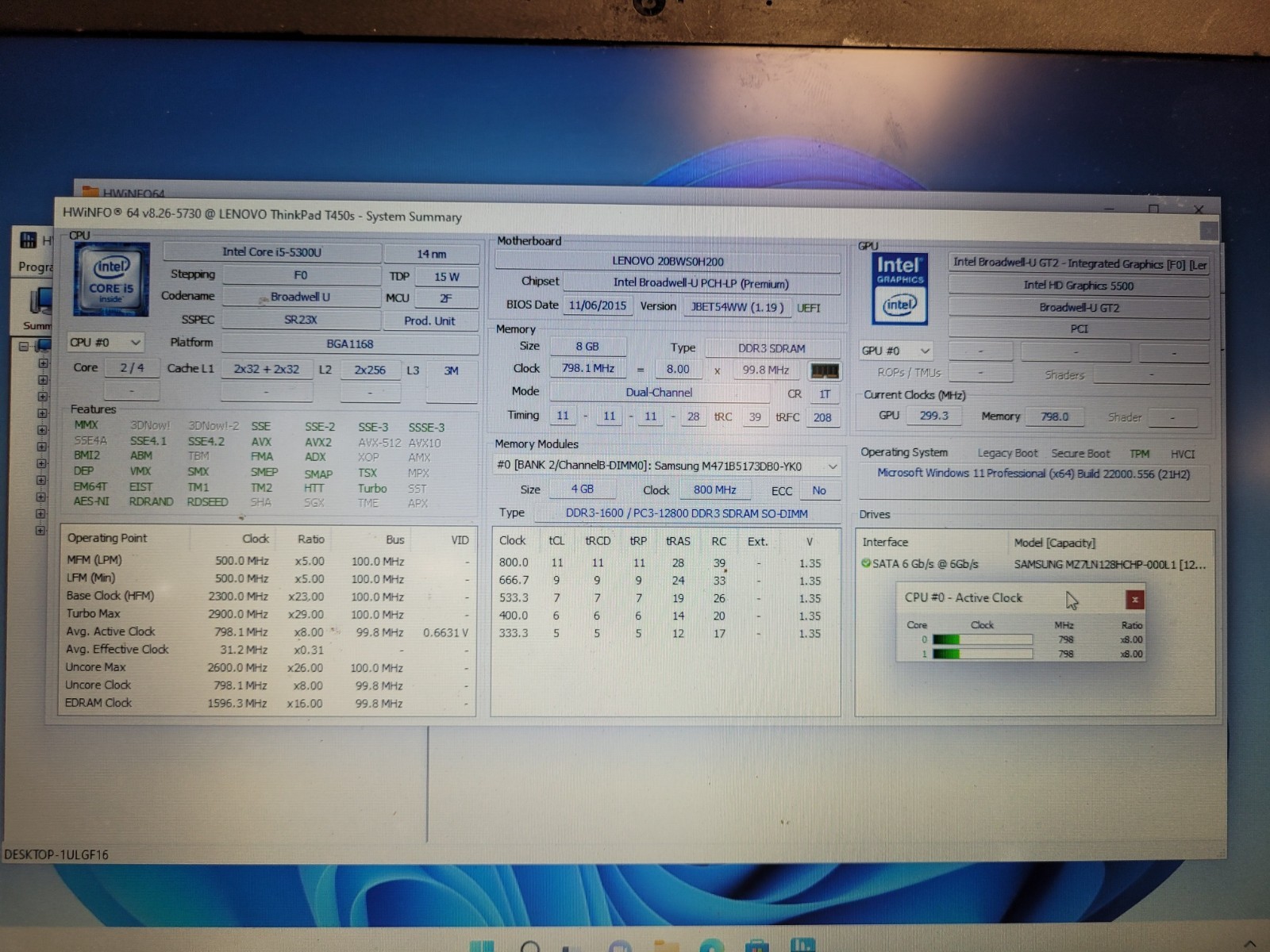
Task: Click the Operating Point column header
Action: coord(107,538)
